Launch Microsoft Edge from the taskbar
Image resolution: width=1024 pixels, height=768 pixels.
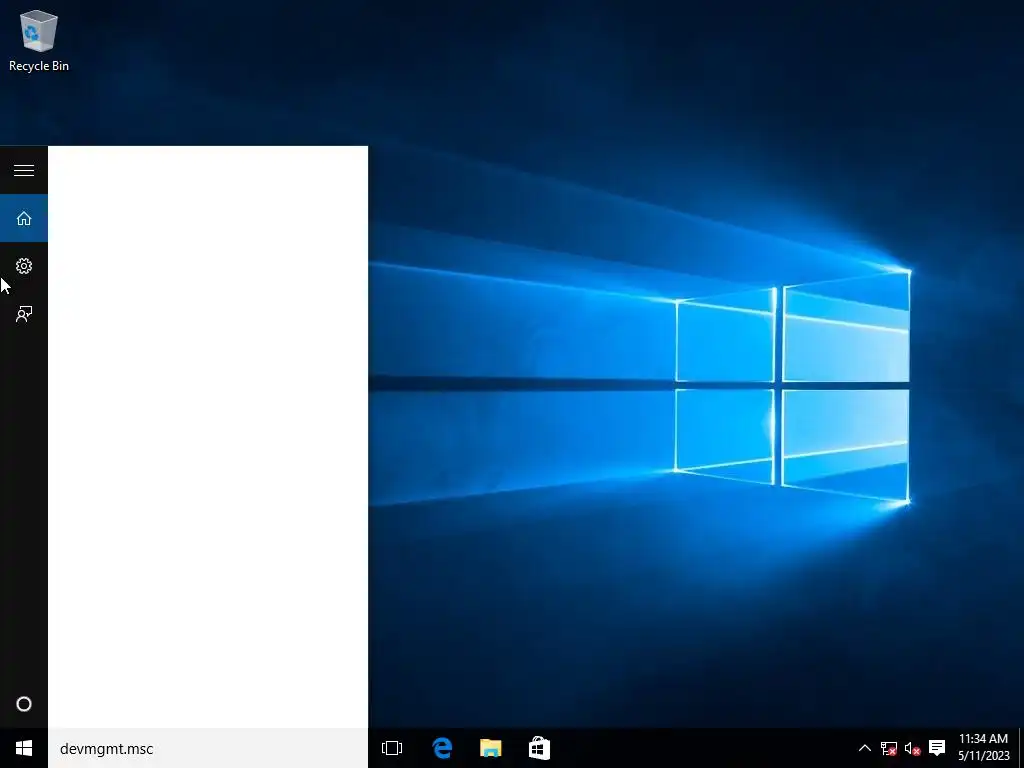[x=442, y=748]
